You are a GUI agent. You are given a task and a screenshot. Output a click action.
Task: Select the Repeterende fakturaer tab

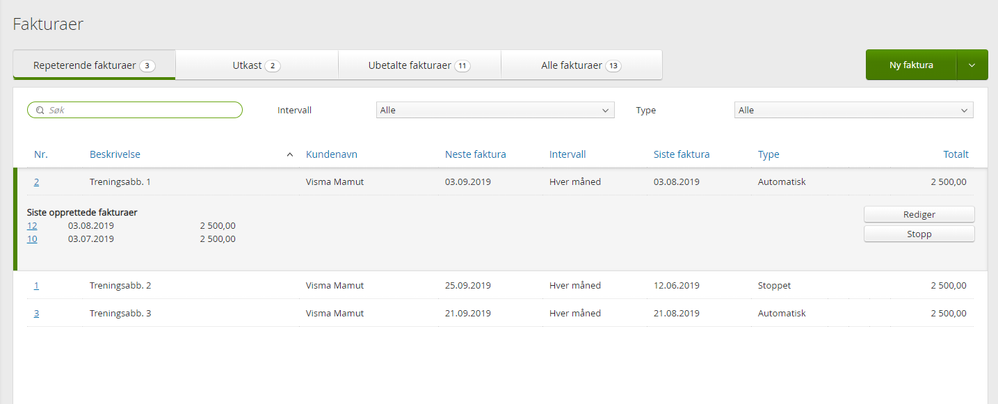(93, 65)
